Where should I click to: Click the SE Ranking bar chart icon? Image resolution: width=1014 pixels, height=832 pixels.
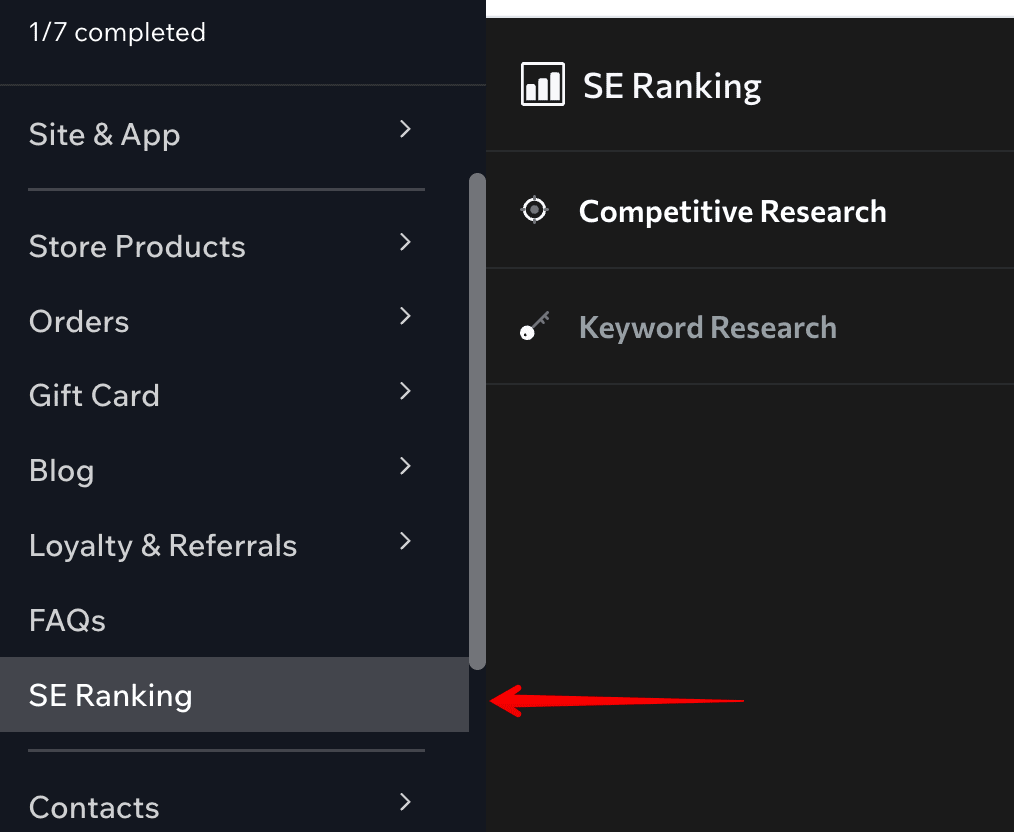coord(543,84)
